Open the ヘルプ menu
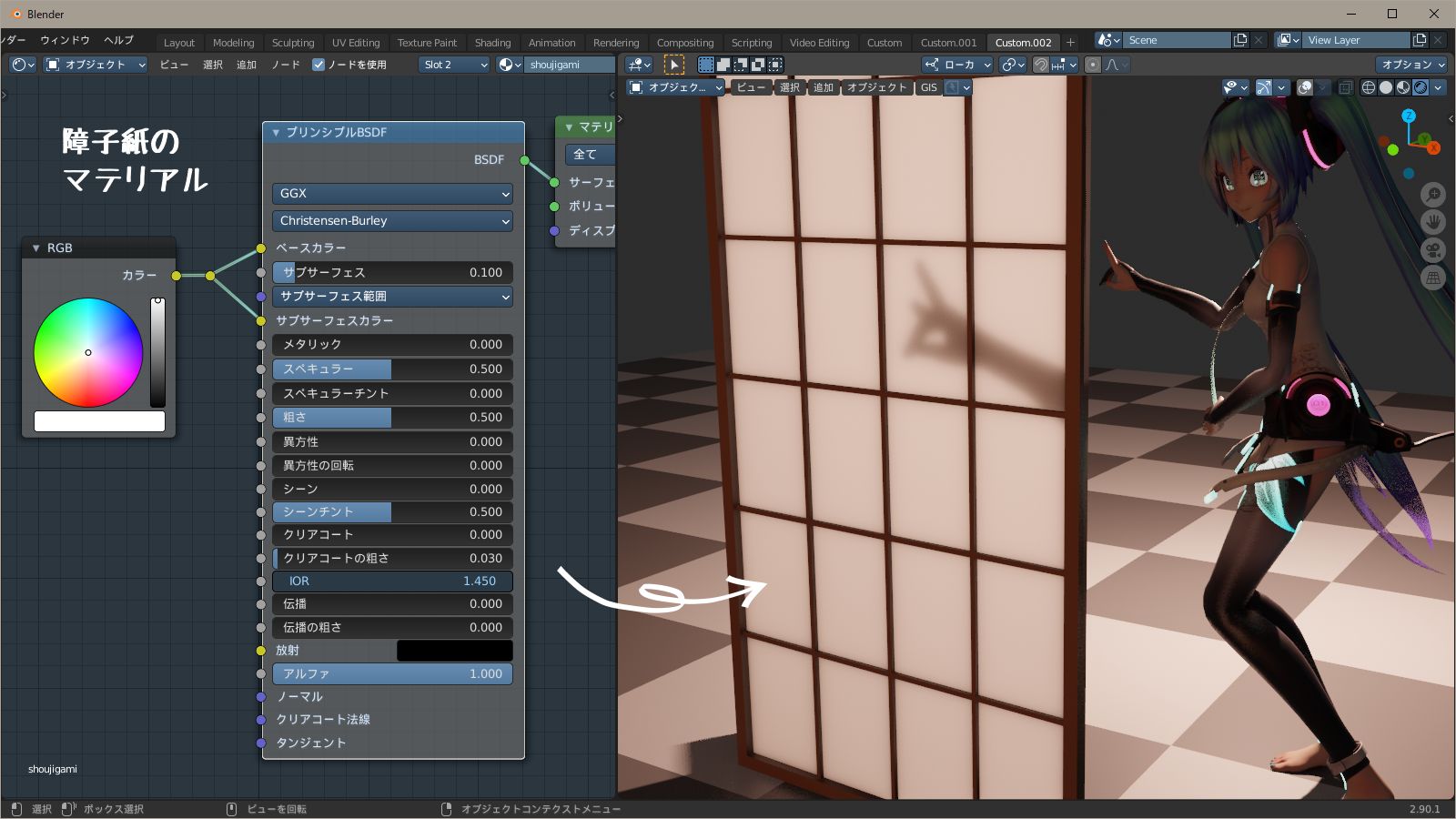The image size is (1456, 819). (118, 40)
